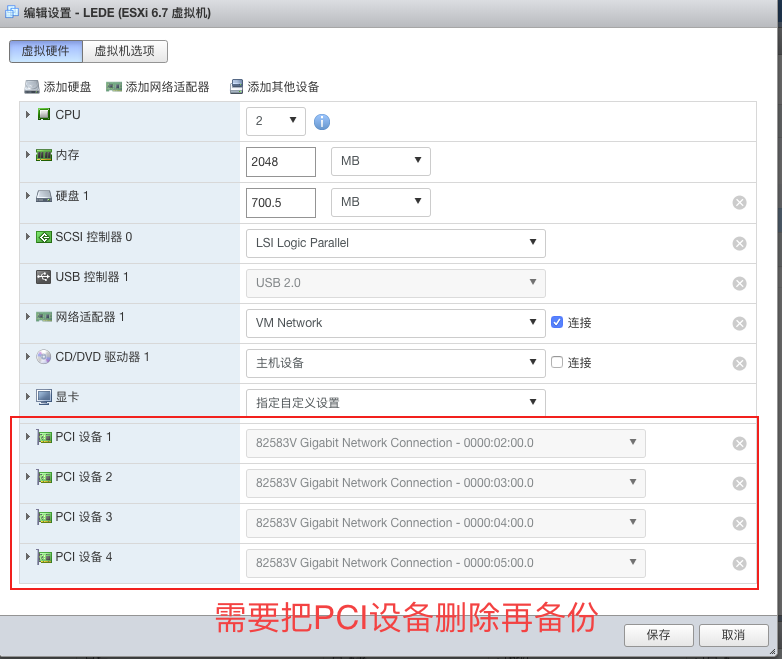Enable the CD/DVD drive 连接 checkbox
The width and height of the screenshot is (782, 659).
tap(557, 362)
